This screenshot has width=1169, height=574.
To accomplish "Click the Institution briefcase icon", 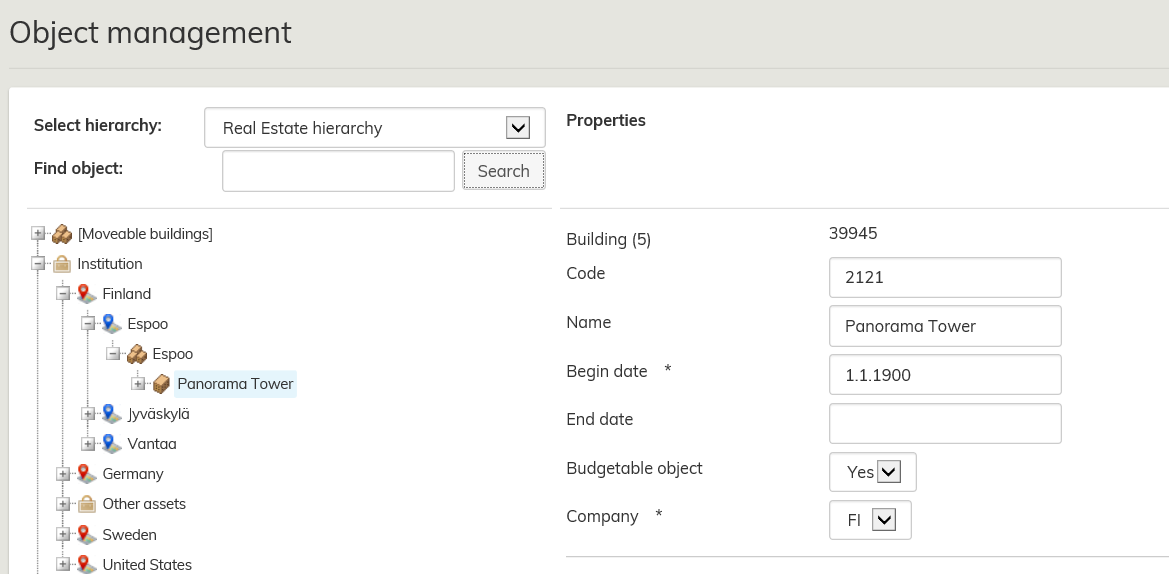I will [x=62, y=264].
